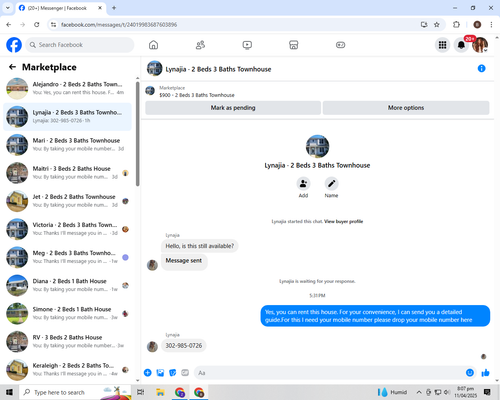View site information icon
This screenshot has height=400, width=500.
[53, 25]
